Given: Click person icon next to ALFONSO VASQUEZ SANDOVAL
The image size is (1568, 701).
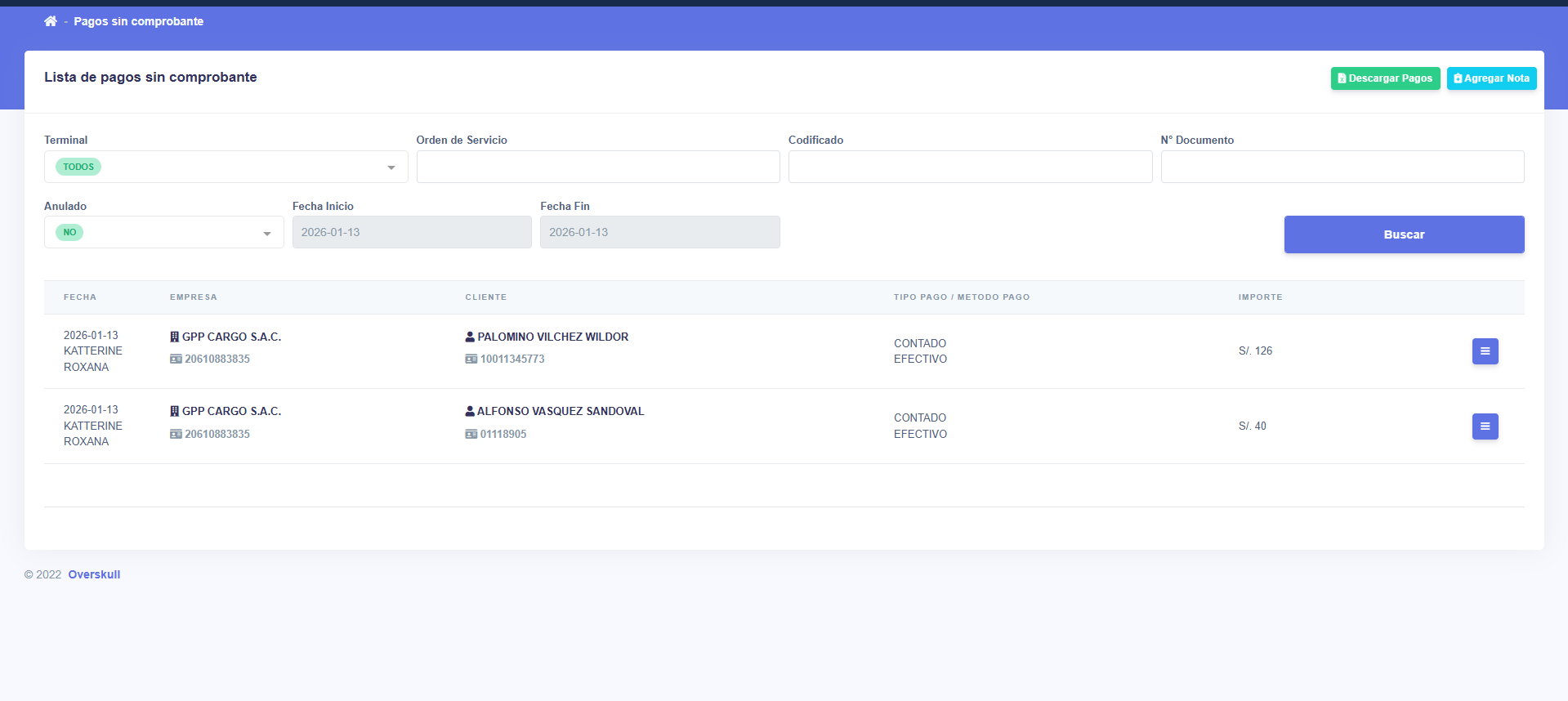Looking at the screenshot, I should [470, 411].
